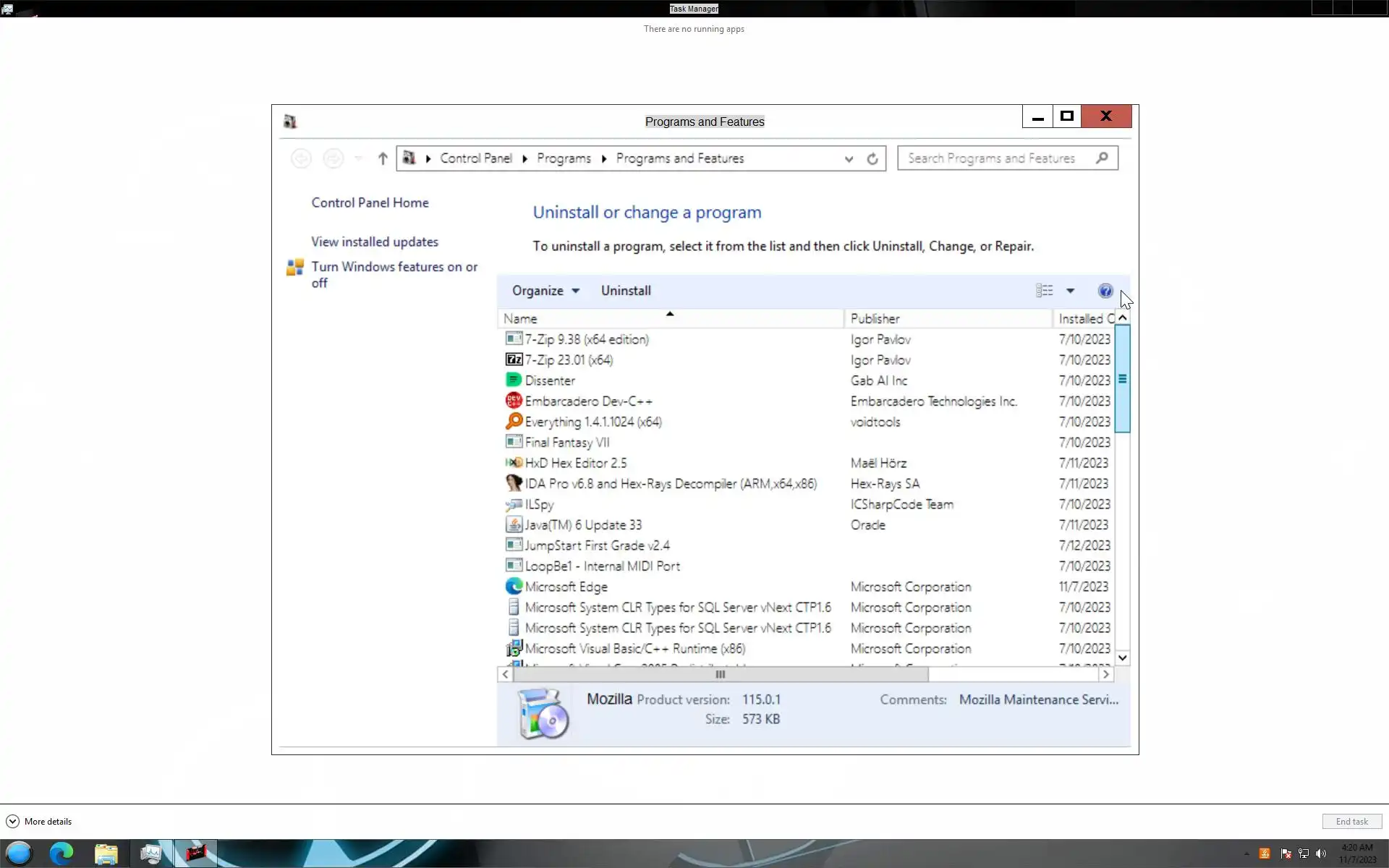The width and height of the screenshot is (1389, 868).
Task: Open File Explorer from the taskbar
Action: [106, 854]
